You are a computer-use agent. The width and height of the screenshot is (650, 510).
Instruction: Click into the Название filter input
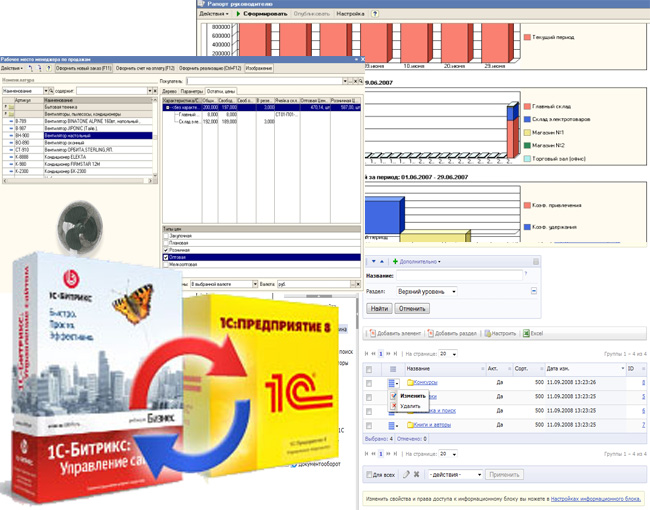459,275
